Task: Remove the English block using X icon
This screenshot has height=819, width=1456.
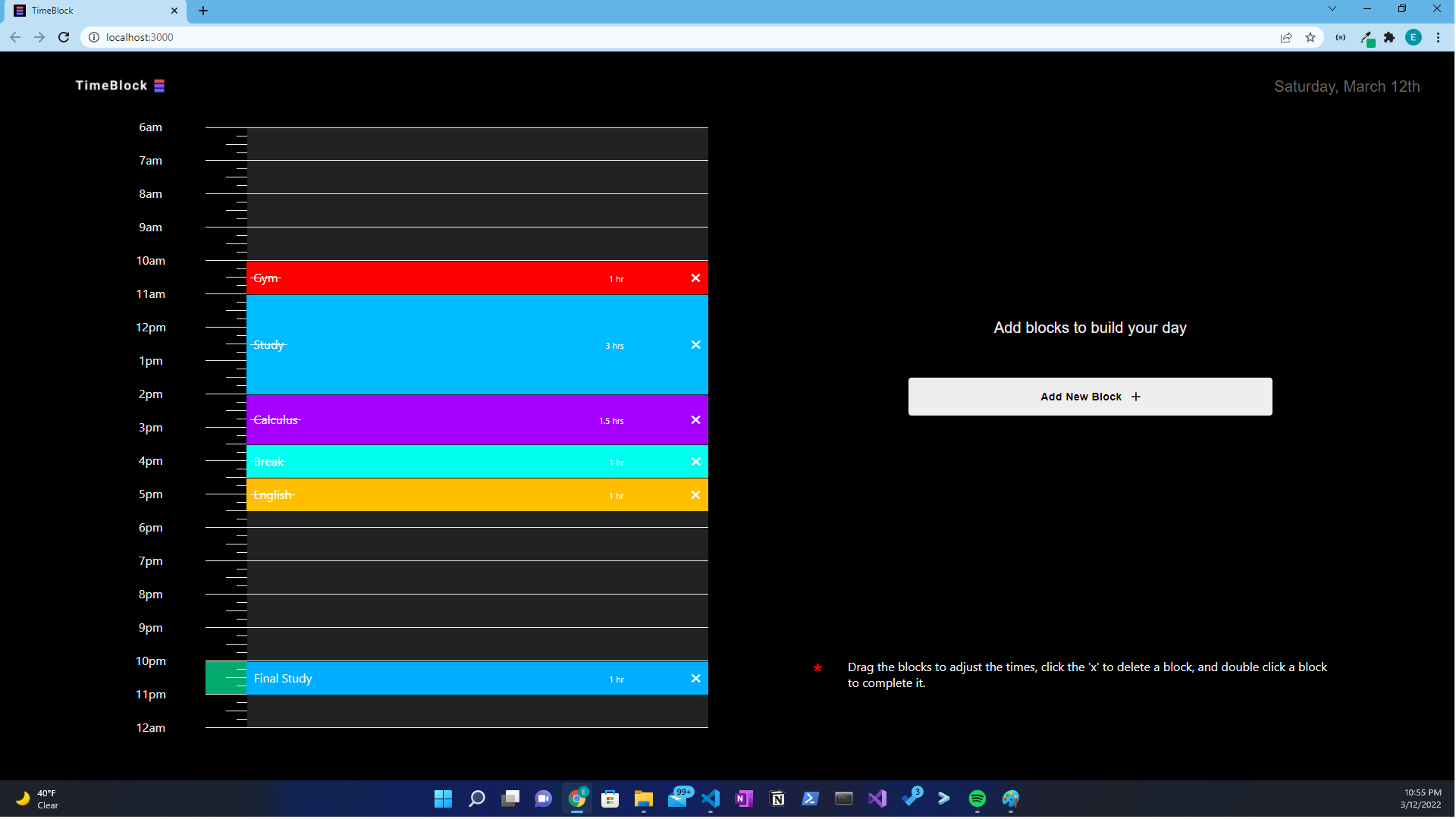Action: [x=695, y=495]
